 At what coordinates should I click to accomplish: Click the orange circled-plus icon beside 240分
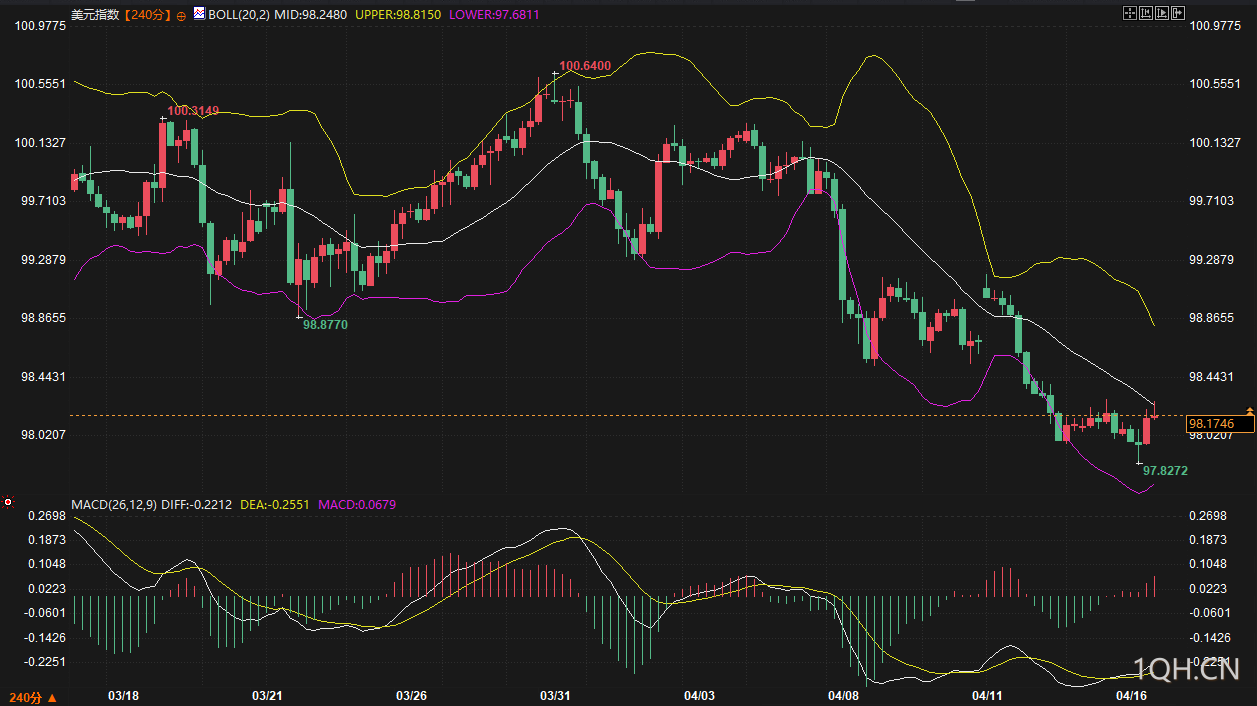tap(180, 16)
